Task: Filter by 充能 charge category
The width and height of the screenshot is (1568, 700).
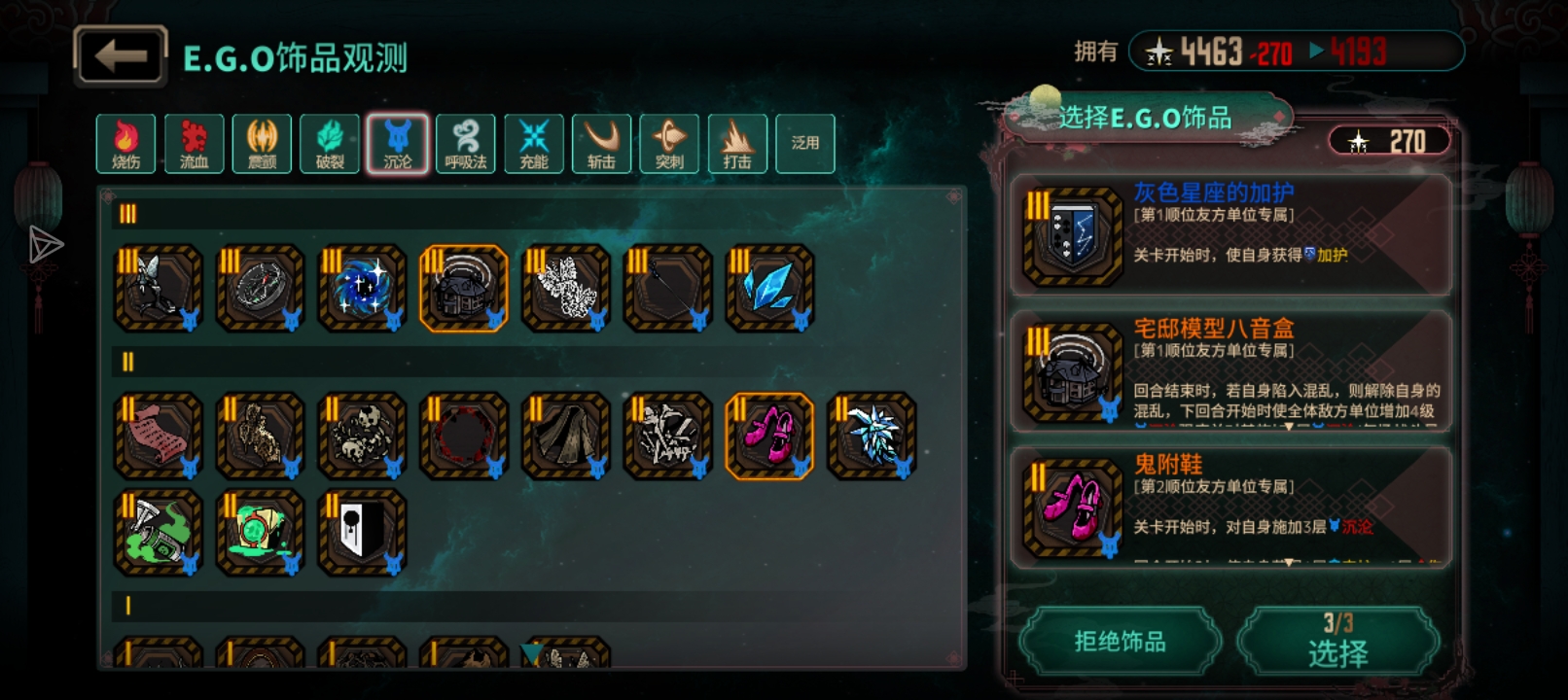Action: point(534,144)
